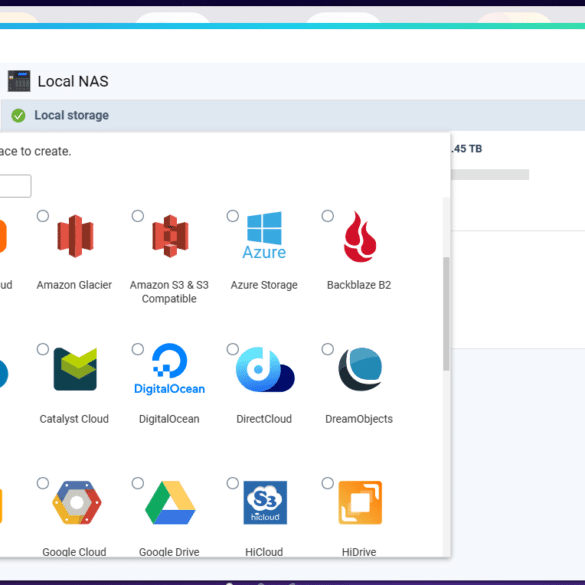
Task: Click the Backblaze B2 flame icon
Action: [x=360, y=237]
